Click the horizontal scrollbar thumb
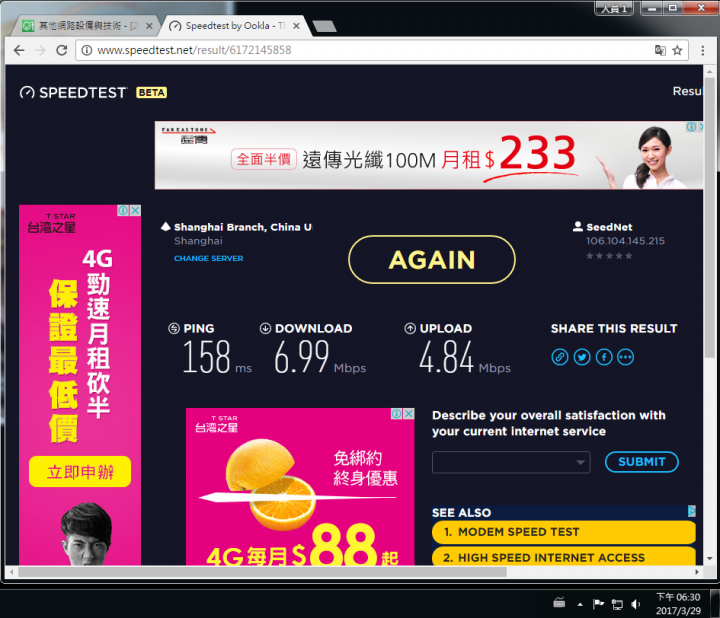The image size is (720, 618). tap(262, 572)
